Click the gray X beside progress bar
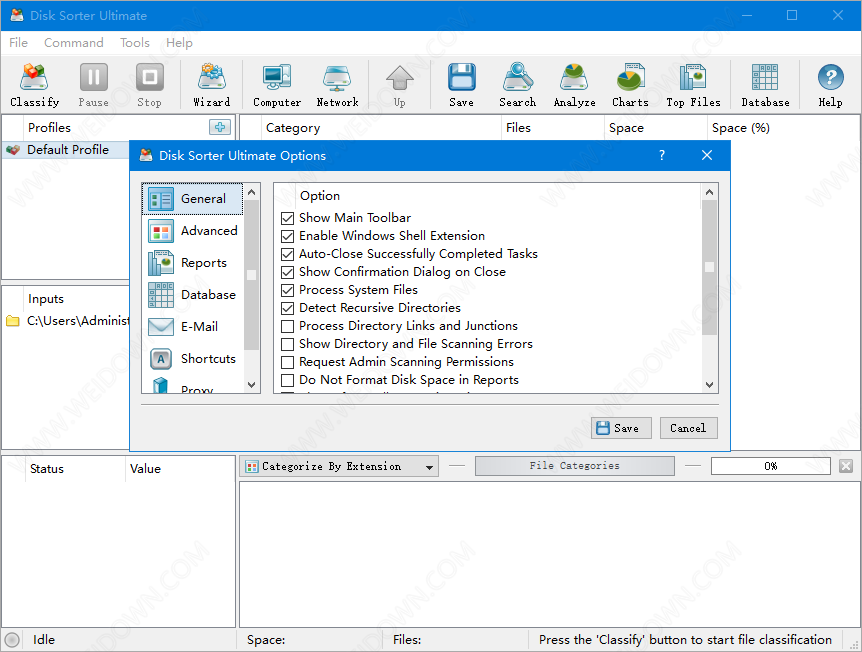This screenshot has width=862, height=652. [846, 466]
